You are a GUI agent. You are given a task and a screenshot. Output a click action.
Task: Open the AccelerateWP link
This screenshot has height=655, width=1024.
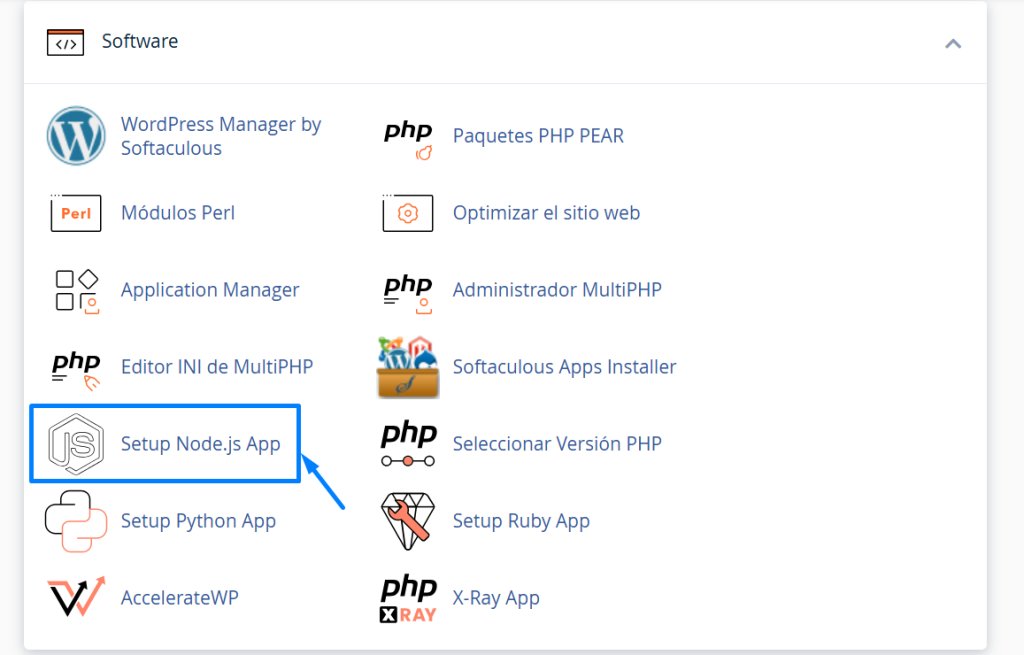coord(180,598)
